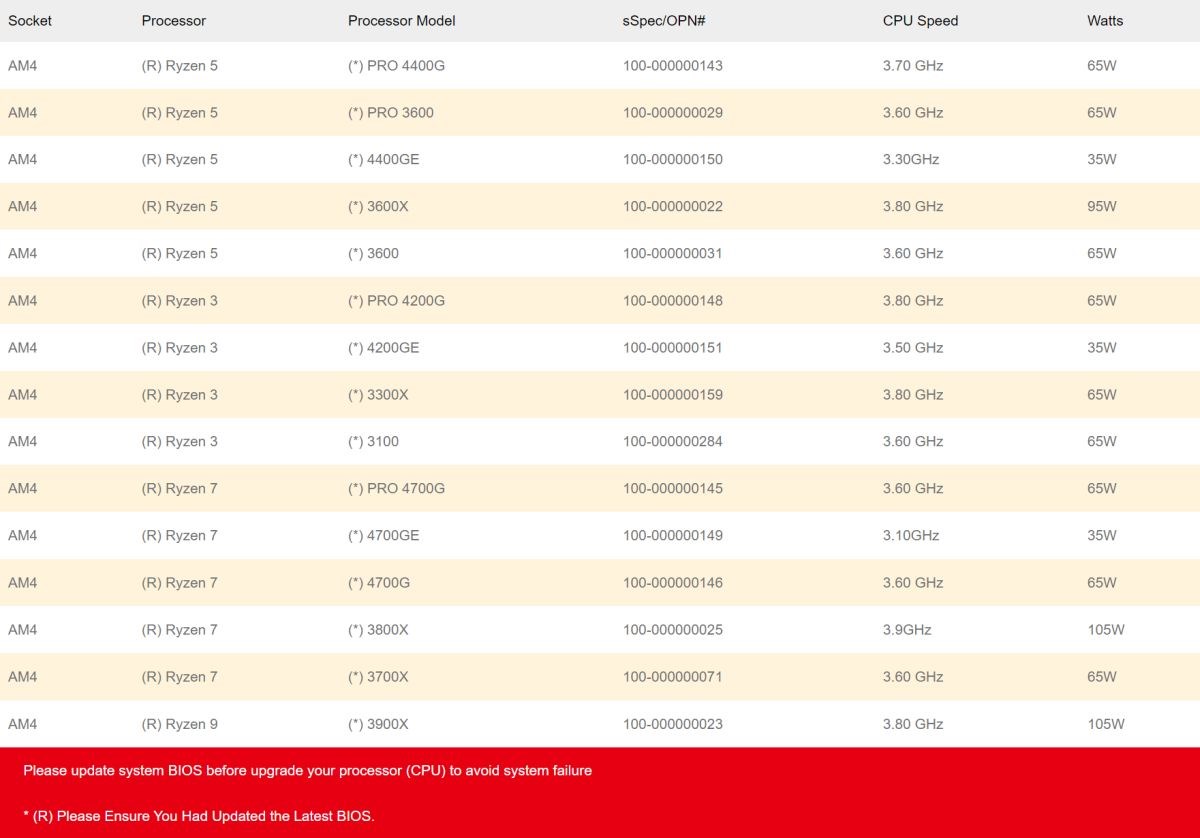Click the BIOS update warning message

(x=307, y=771)
